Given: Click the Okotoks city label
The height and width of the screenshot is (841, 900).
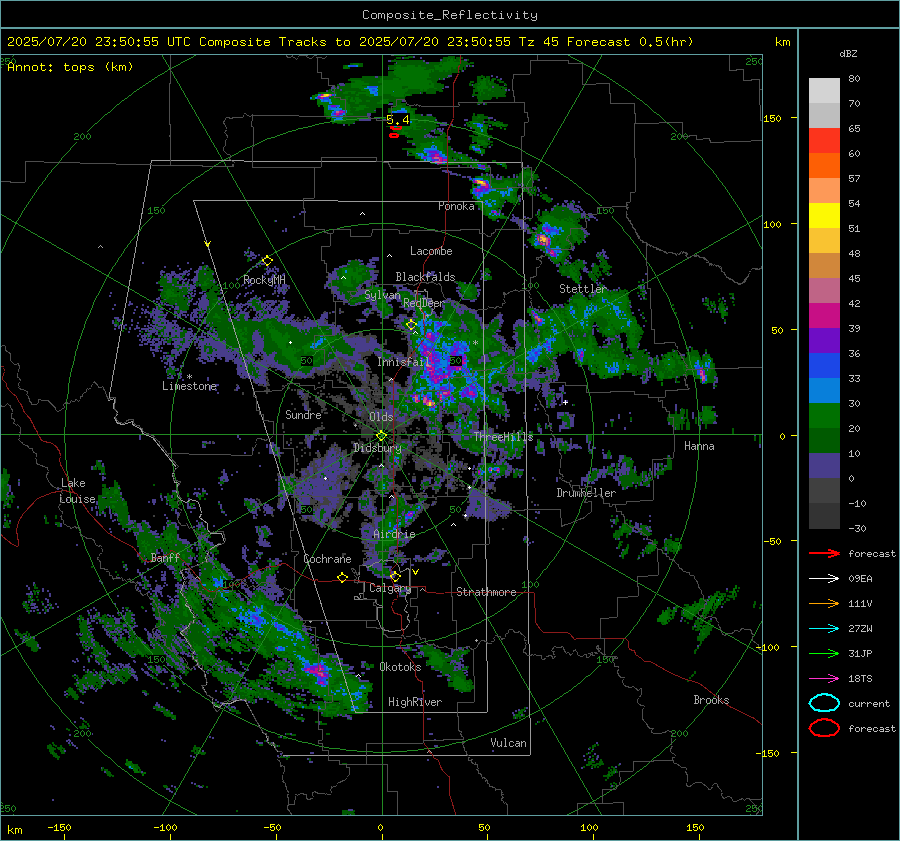Looking at the screenshot, I should pyautogui.click(x=400, y=667).
